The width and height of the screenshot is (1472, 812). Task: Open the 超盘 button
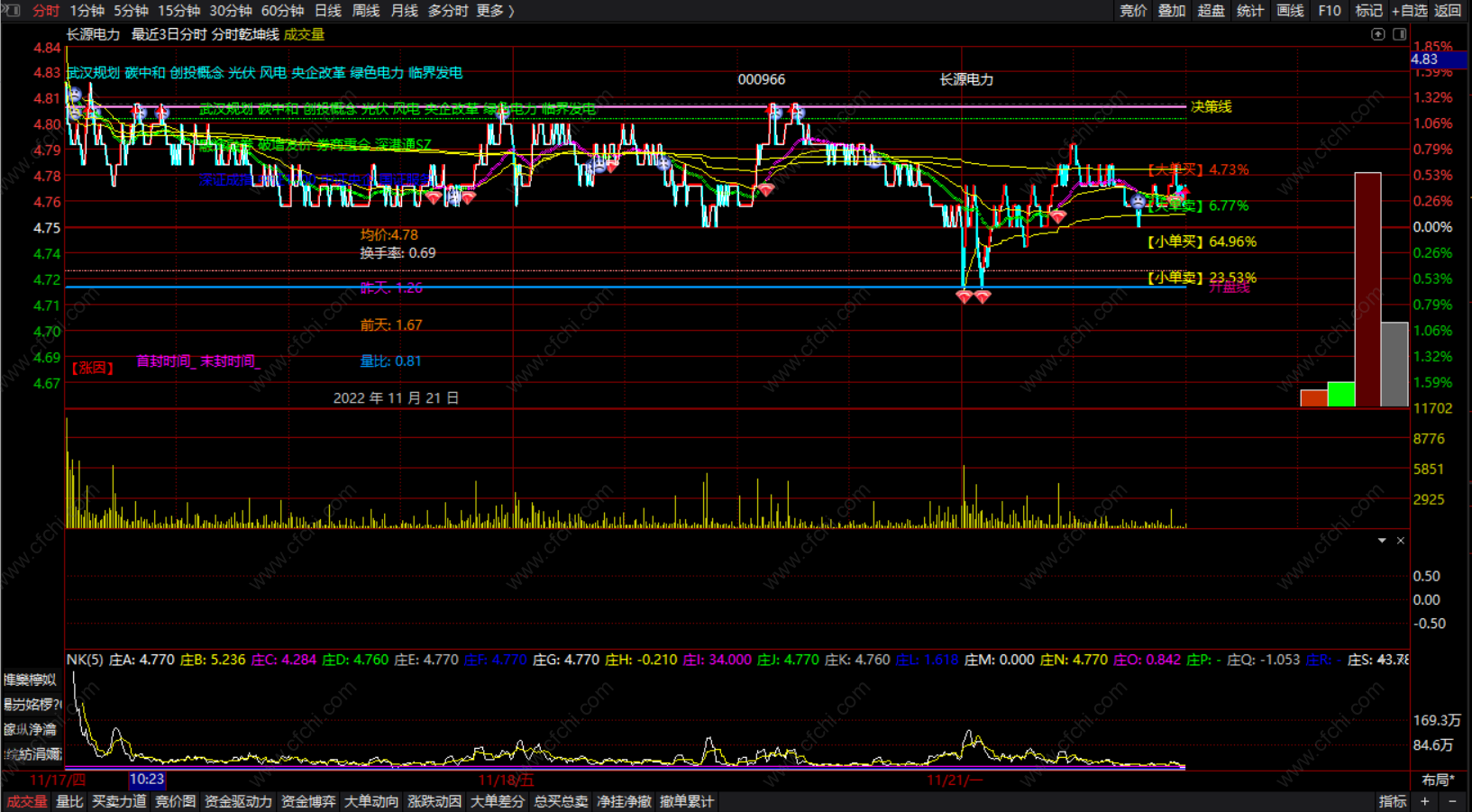pos(1211,11)
